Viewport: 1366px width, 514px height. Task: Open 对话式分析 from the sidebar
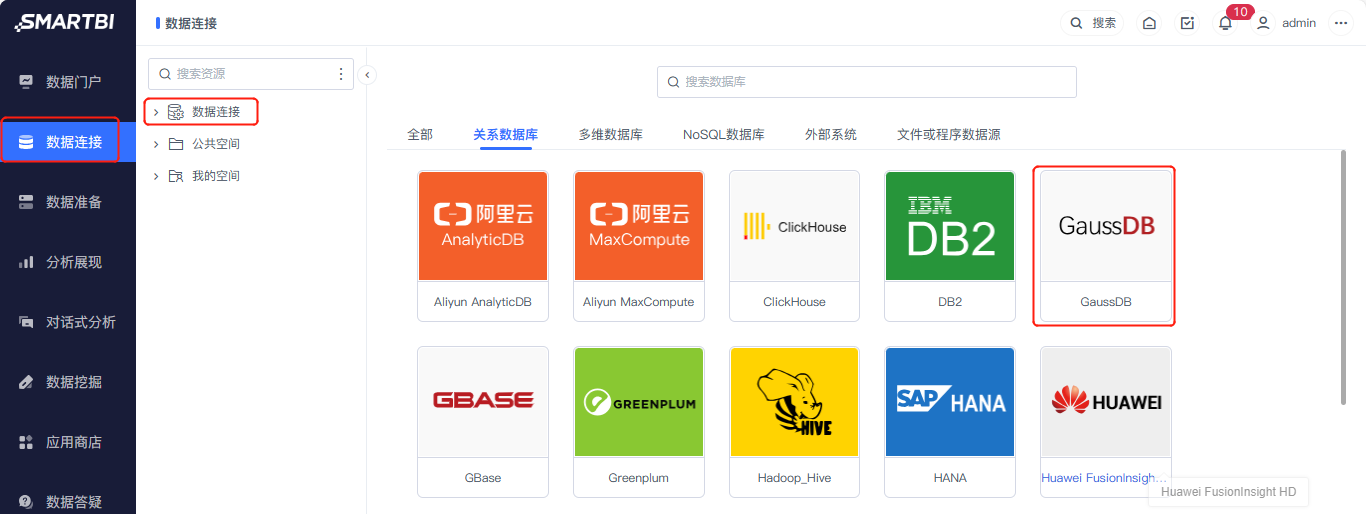pos(68,322)
